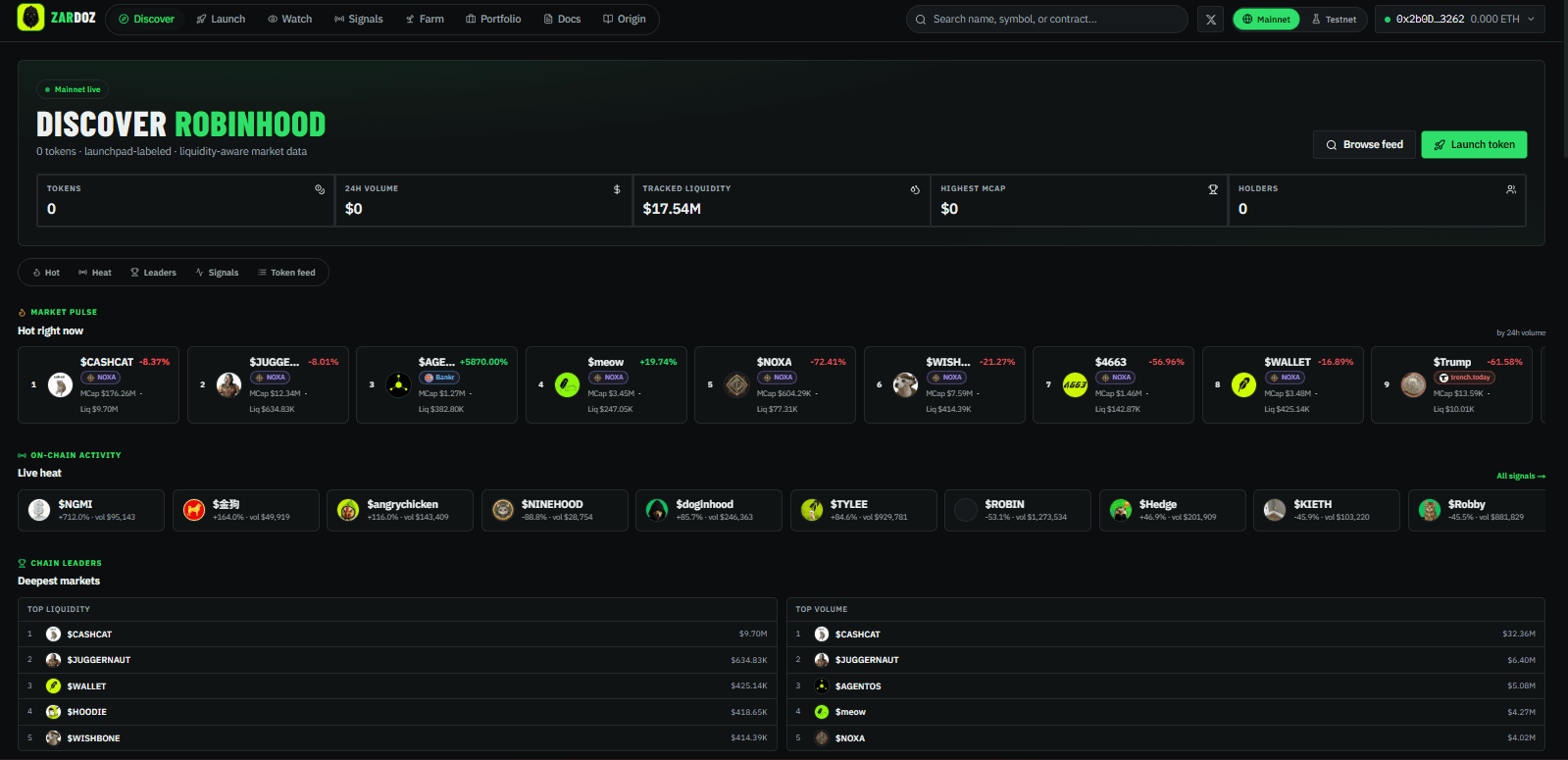
Task: Click the 24H Volume stat card
Action: [483, 200]
